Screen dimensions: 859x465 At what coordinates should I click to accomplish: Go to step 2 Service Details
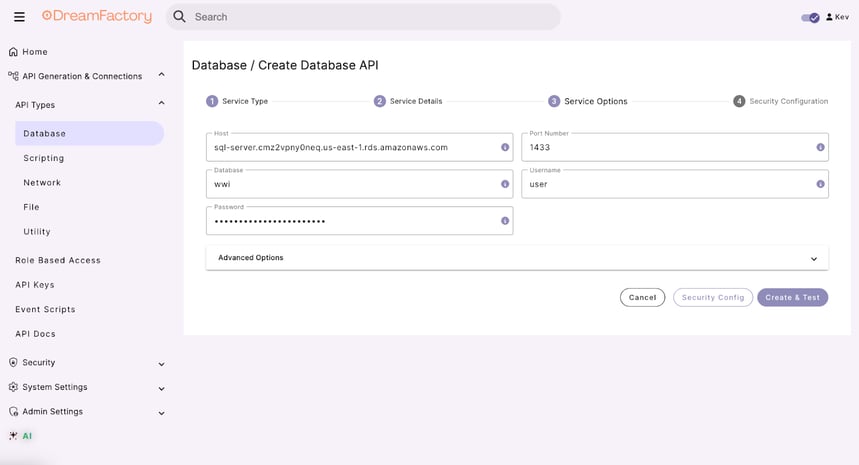click(x=408, y=101)
